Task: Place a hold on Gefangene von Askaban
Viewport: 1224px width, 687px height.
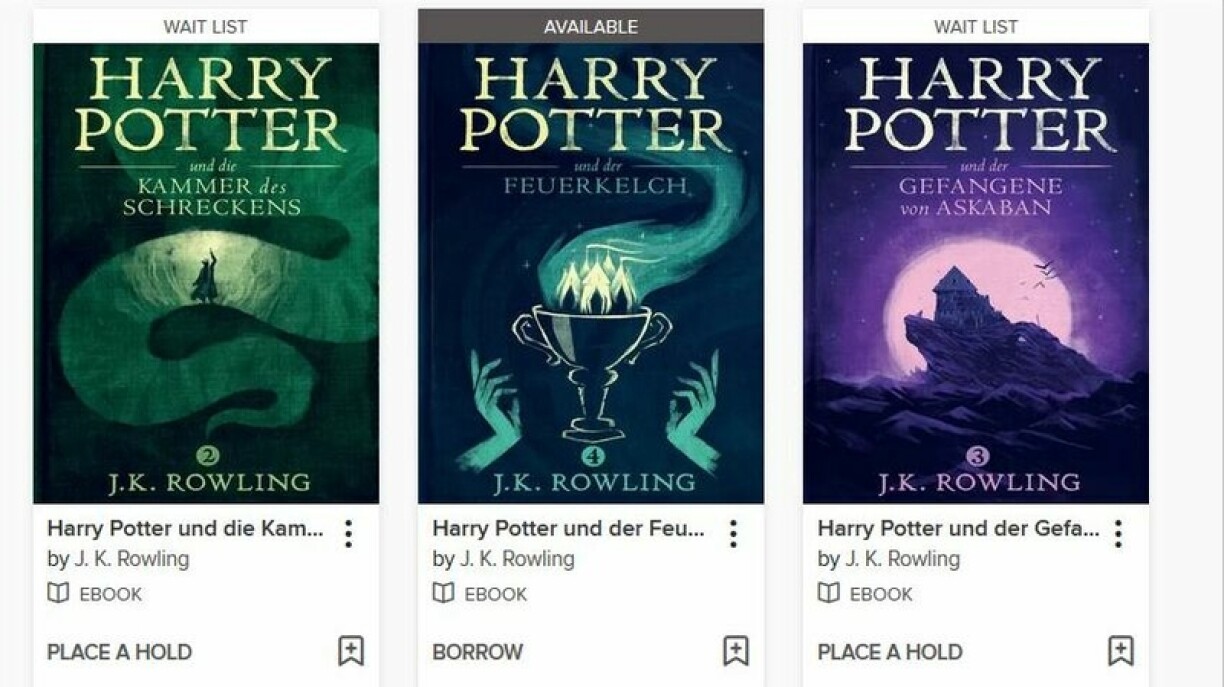Action: 890,652
